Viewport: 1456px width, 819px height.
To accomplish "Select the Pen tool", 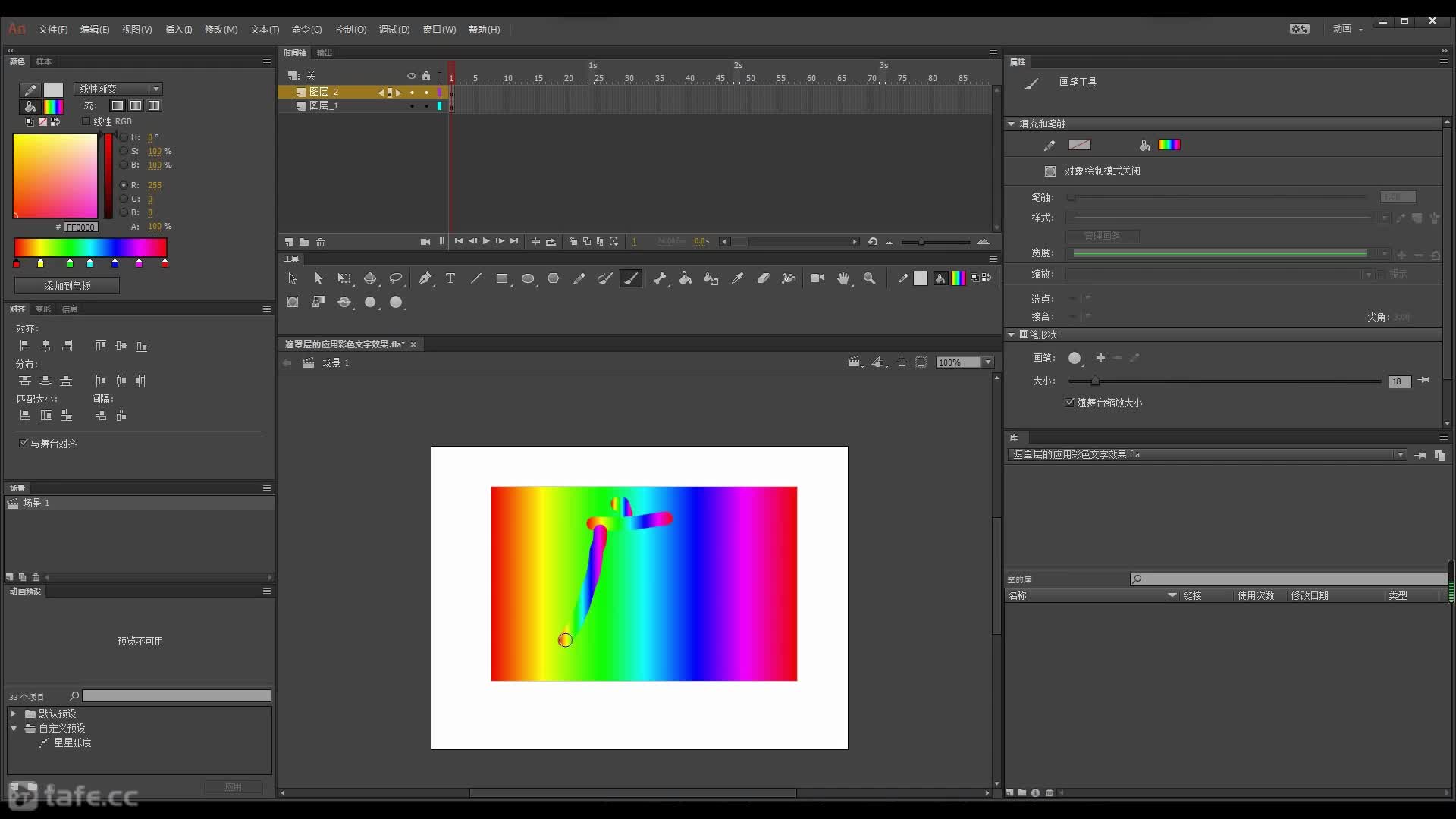I will pos(425,279).
